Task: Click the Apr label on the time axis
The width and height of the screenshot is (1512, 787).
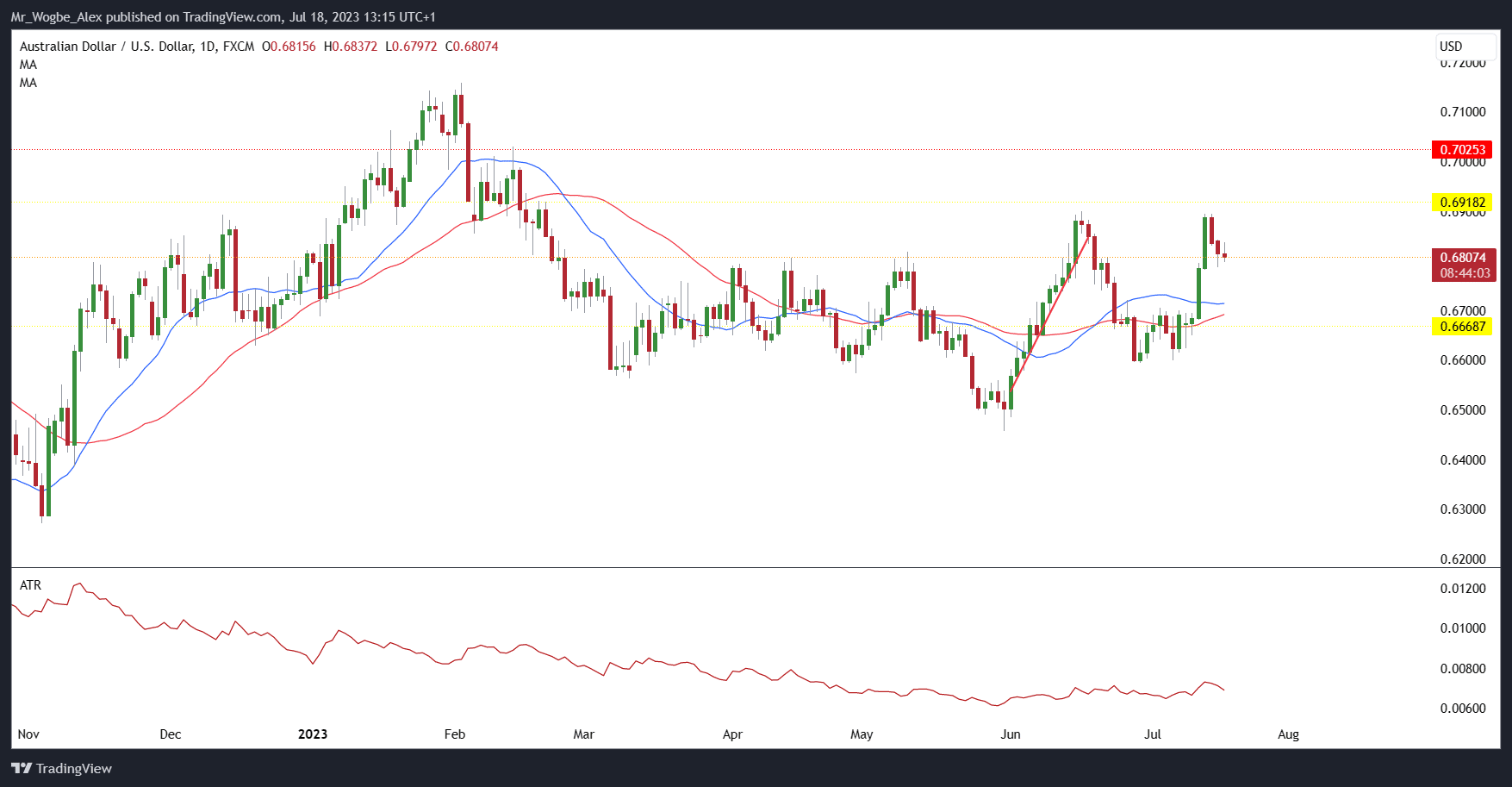Action: [x=732, y=734]
